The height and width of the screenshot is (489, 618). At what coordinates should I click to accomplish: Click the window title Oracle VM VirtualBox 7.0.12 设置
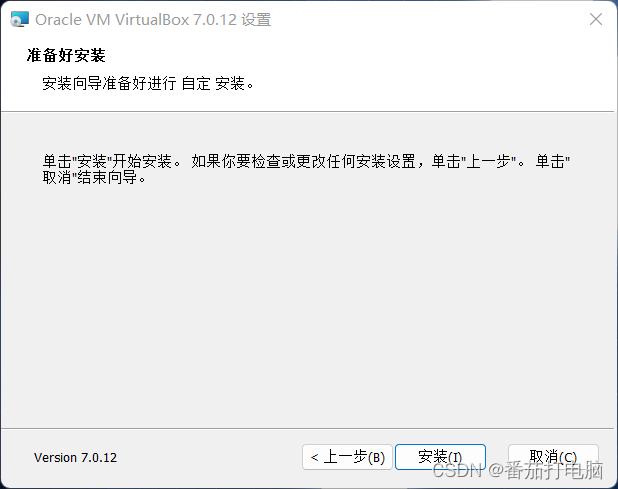153,20
